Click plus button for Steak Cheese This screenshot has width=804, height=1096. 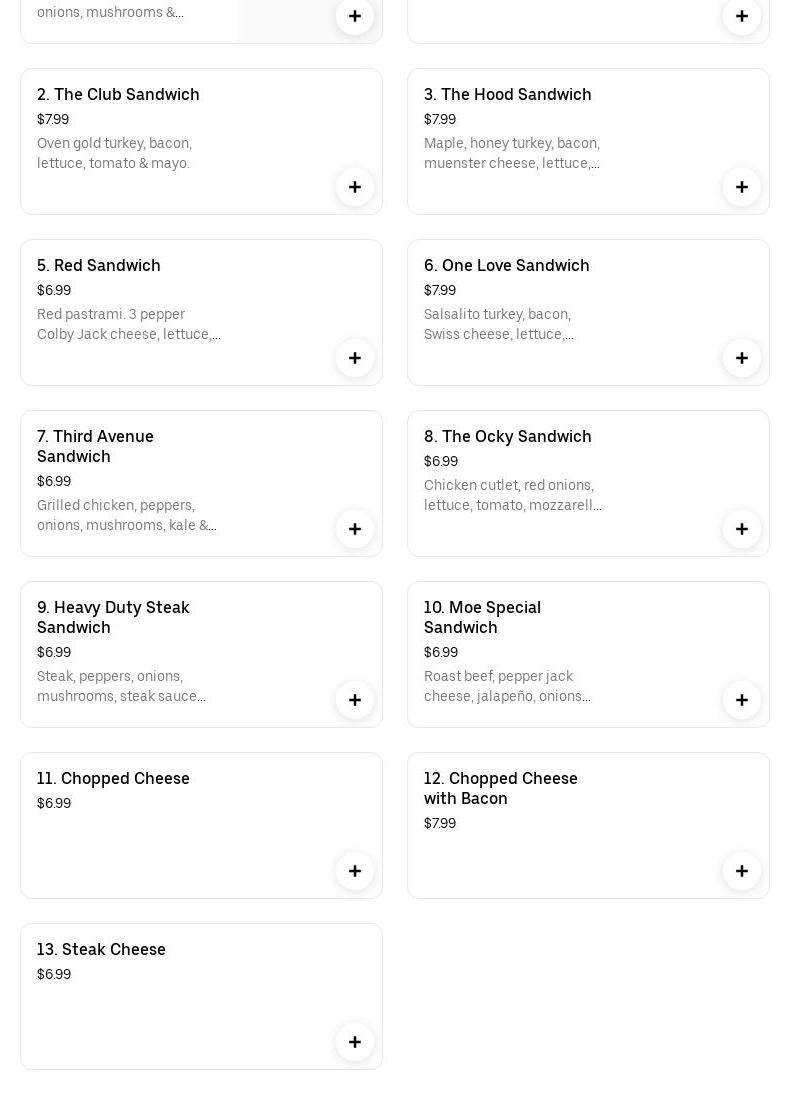point(355,1042)
